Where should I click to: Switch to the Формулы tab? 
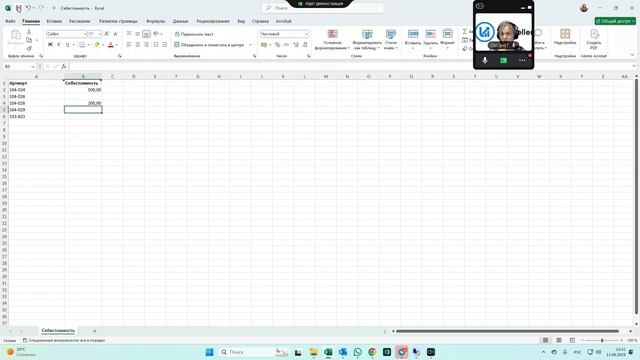coord(156,21)
